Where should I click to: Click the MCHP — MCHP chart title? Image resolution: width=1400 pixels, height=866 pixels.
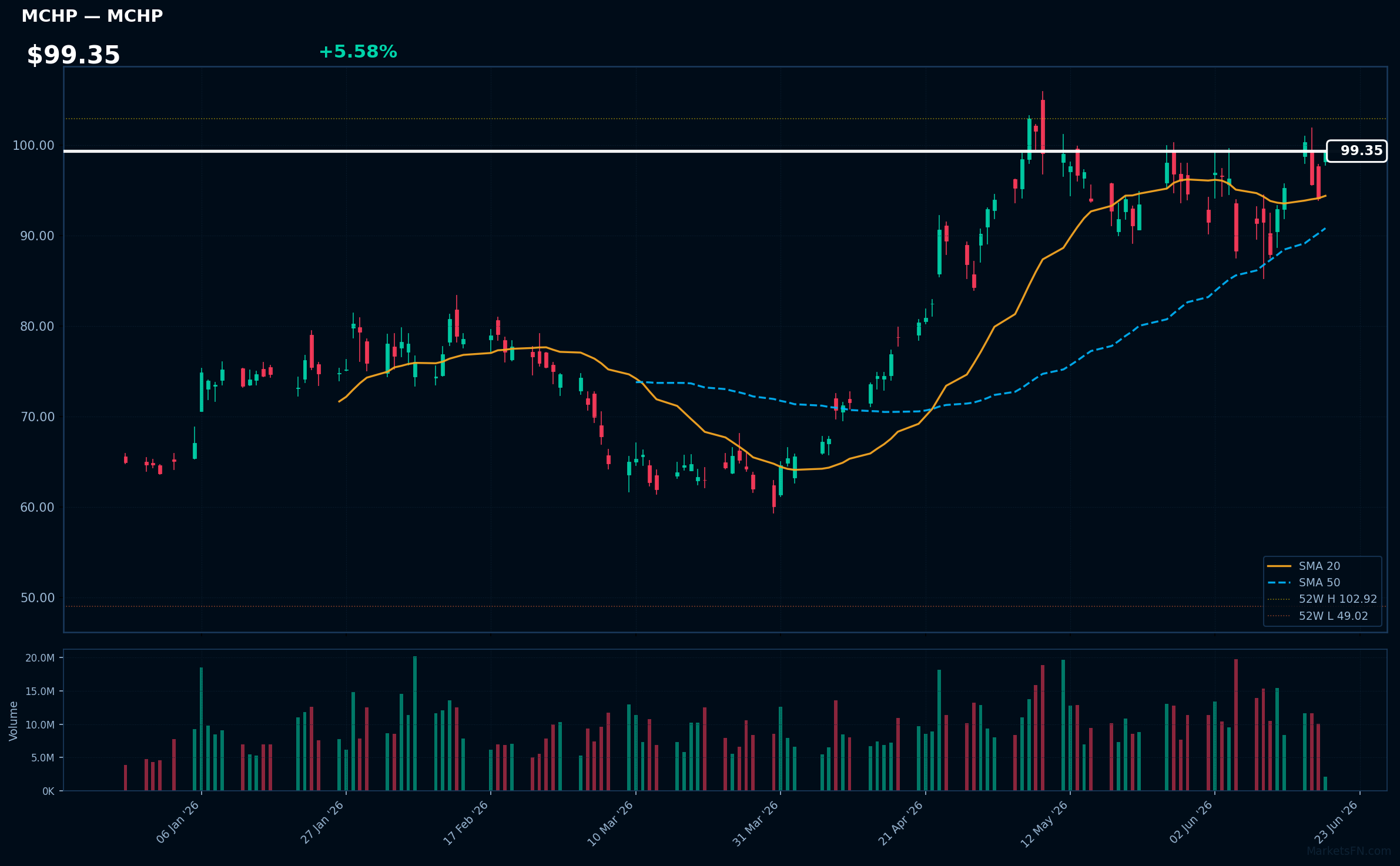(92, 16)
